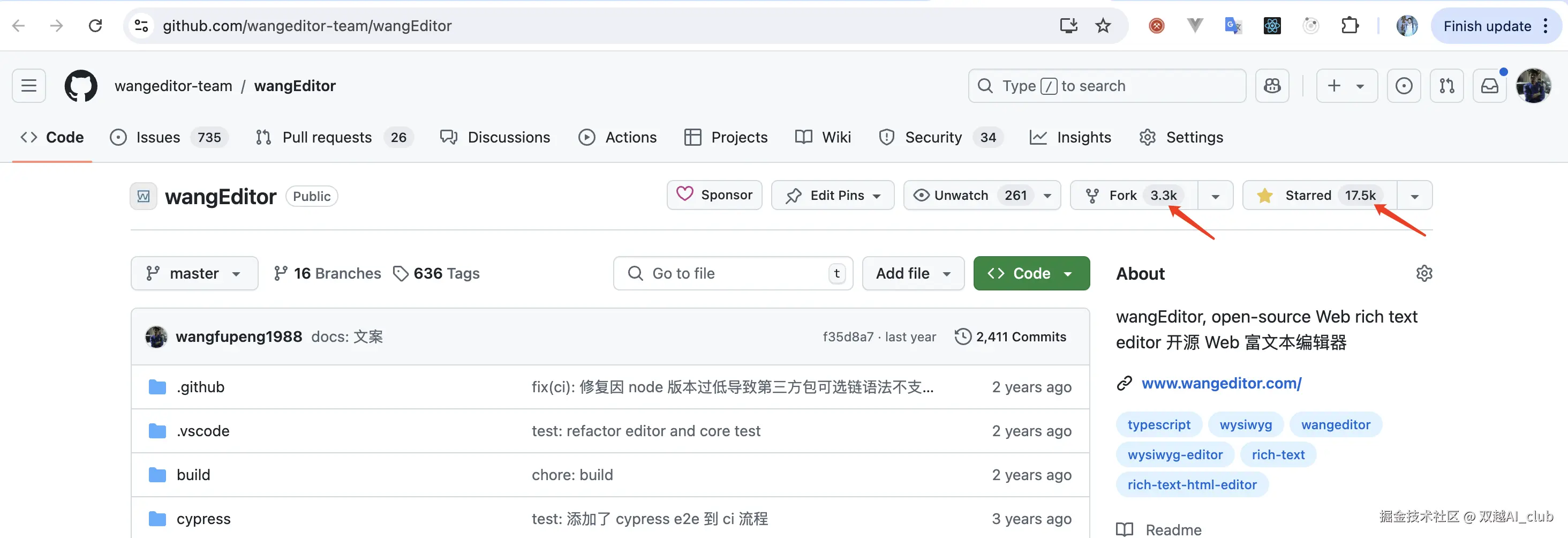Viewport: 1568px width, 538px height.
Task: Open the Chrome profile avatar
Action: tap(1407, 26)
